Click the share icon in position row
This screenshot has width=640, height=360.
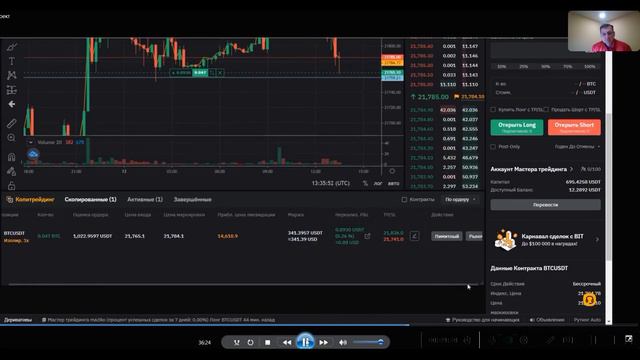point(367,236)
